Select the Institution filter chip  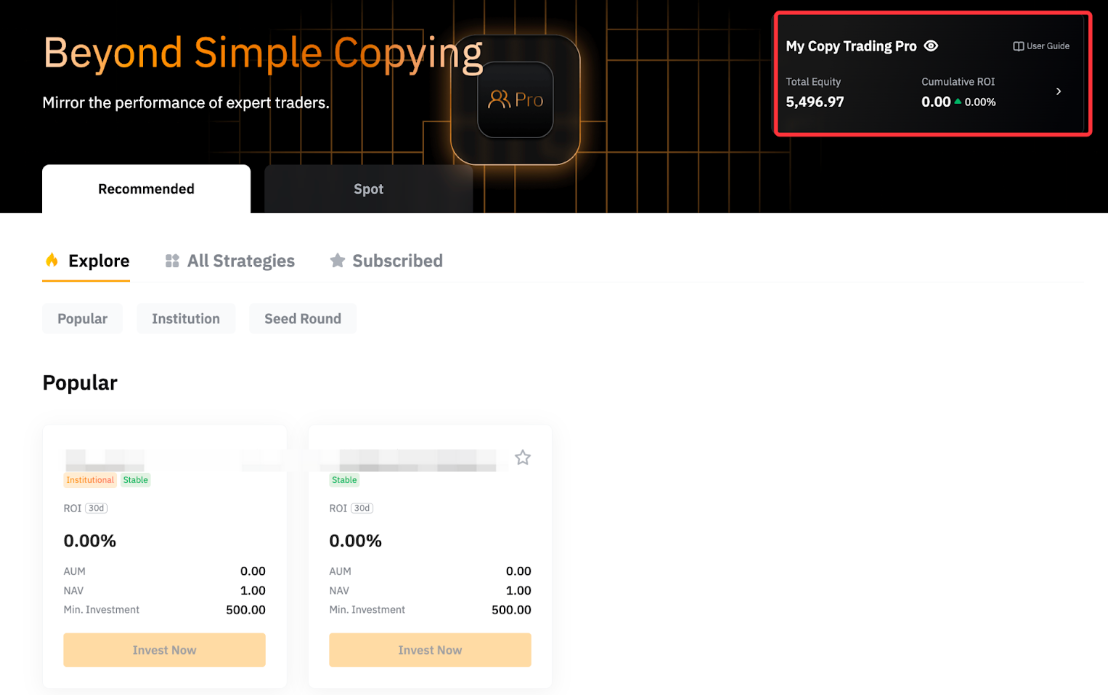coord(186,319)
